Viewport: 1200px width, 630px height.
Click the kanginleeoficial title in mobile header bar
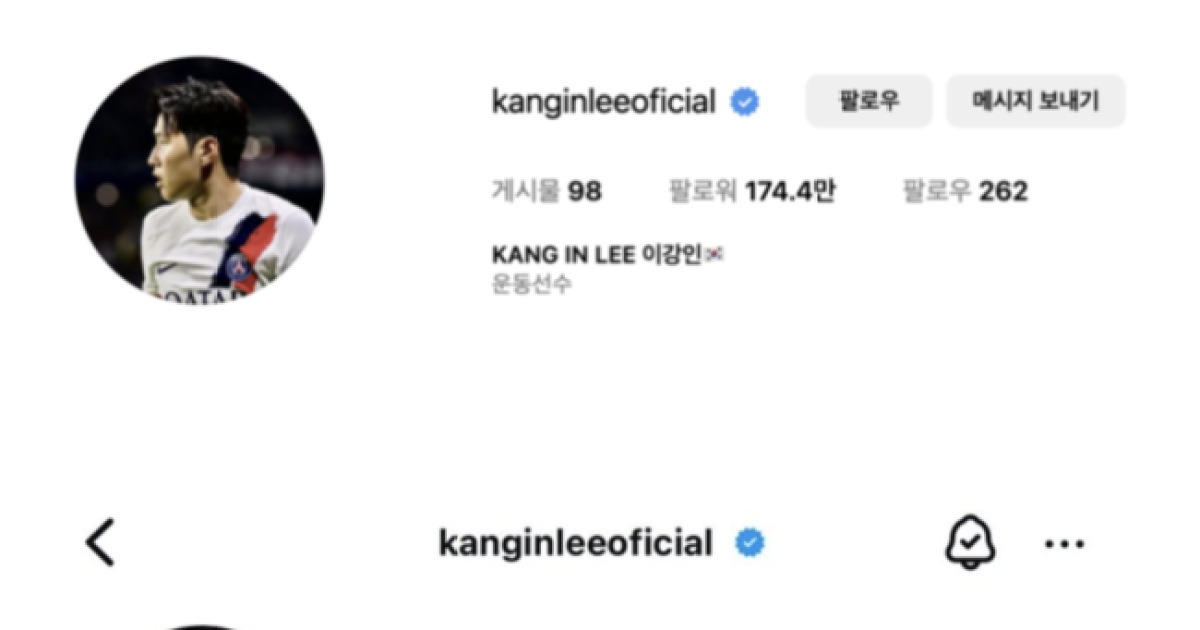tap(576, 544)
